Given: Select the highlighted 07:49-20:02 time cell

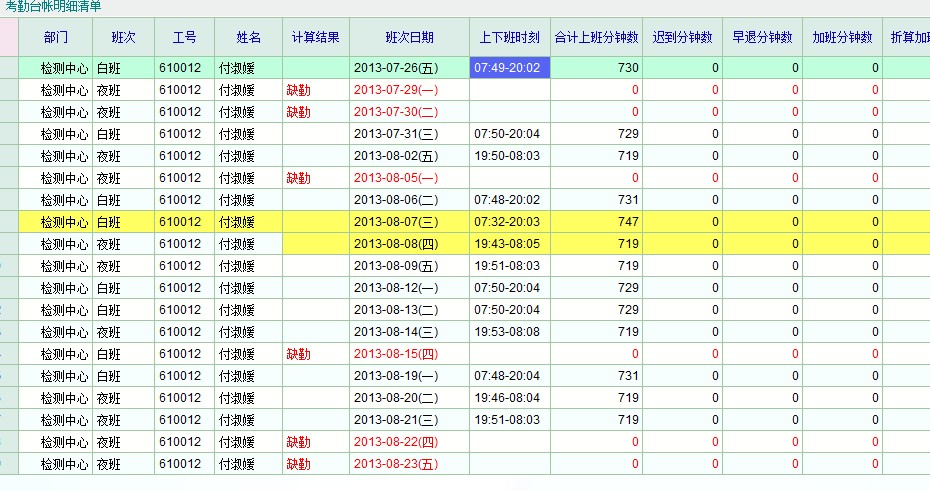Looking at the screenshot, I should point(509,68).
